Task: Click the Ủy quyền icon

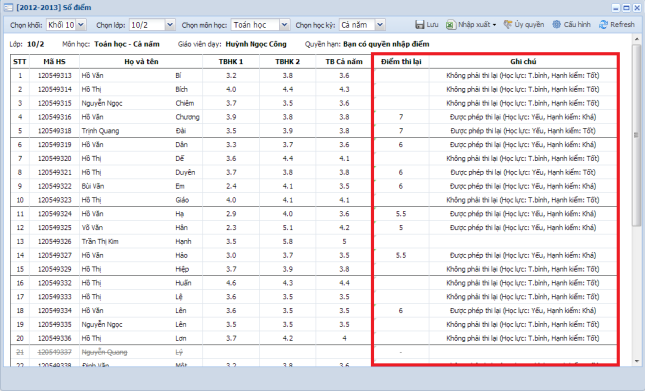Action: click(x=508, y=25)
